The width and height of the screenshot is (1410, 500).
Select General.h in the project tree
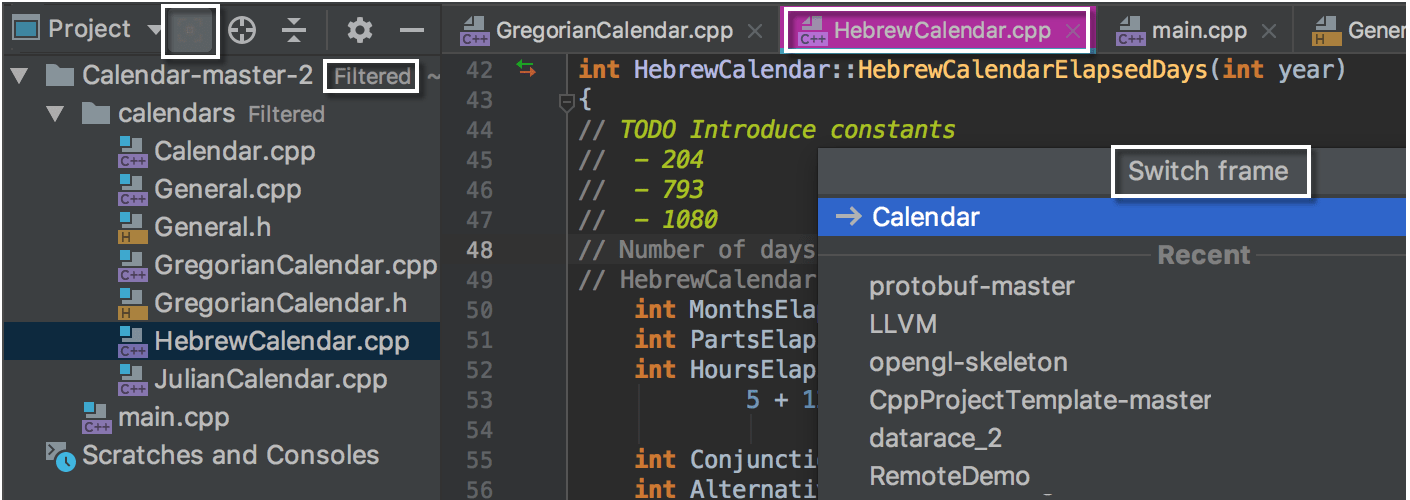pyautogui.click(x=212, y=228)
